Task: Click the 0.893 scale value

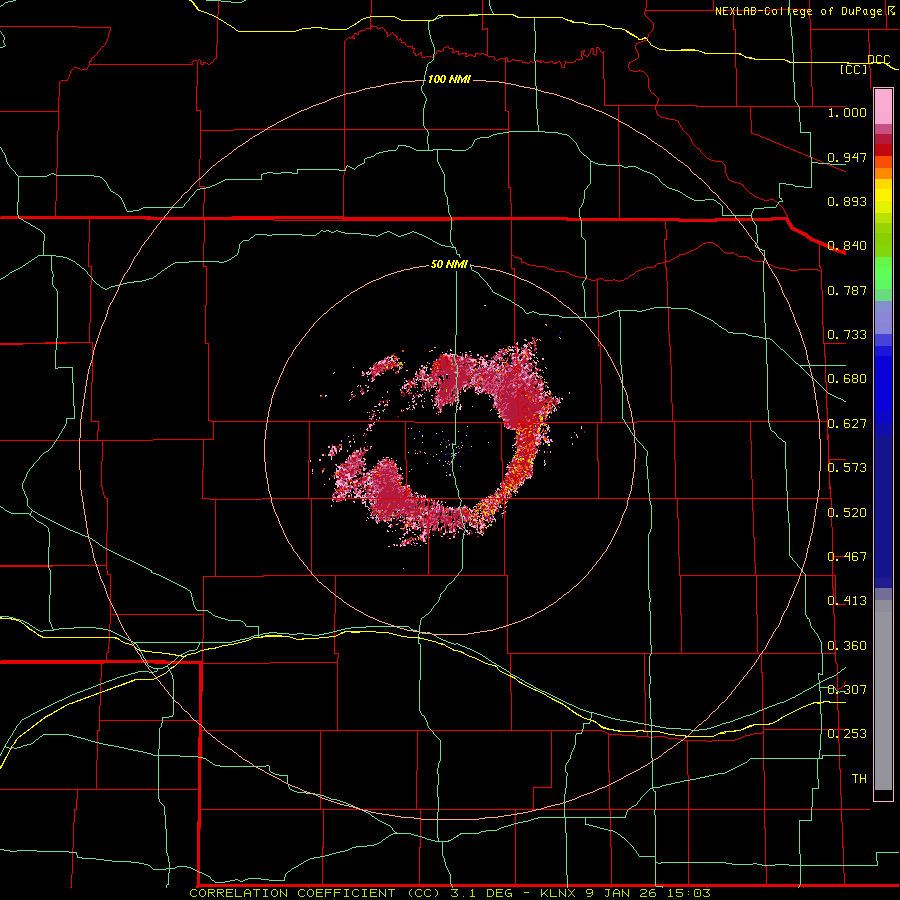Action: tap(847, 201)
